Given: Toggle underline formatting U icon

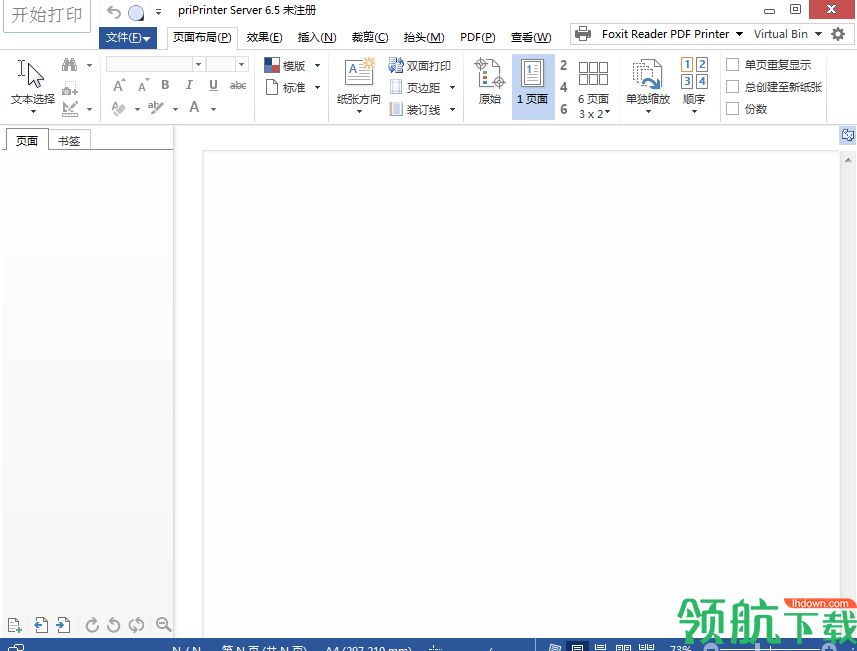Looking at the screenshot, I should [x=213, y=85].
